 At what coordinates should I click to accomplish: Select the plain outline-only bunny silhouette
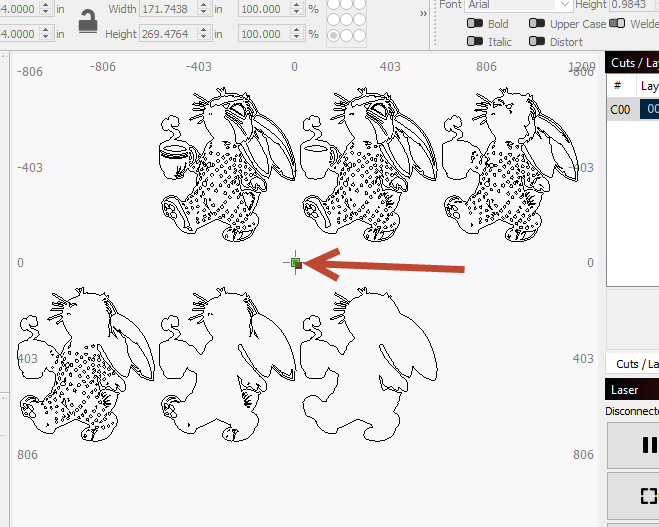click(x=369, y=365)
